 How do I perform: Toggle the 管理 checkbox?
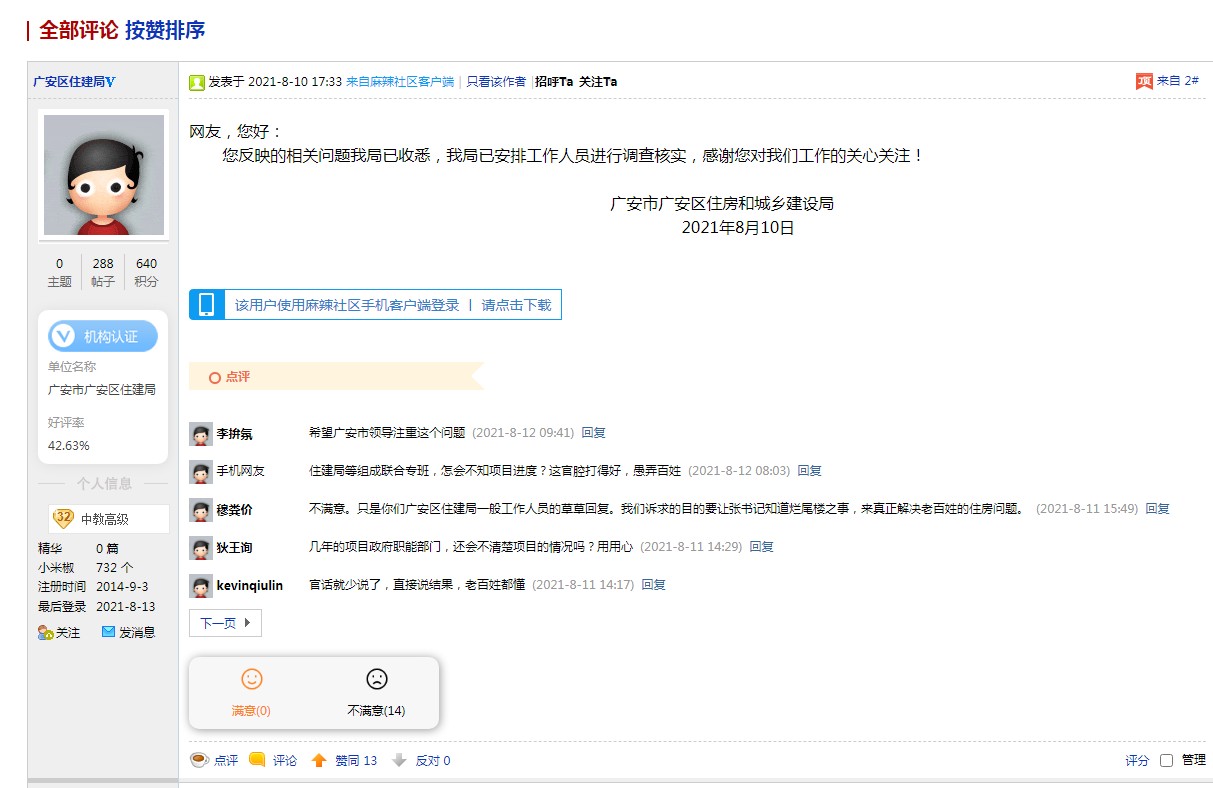1166,761
